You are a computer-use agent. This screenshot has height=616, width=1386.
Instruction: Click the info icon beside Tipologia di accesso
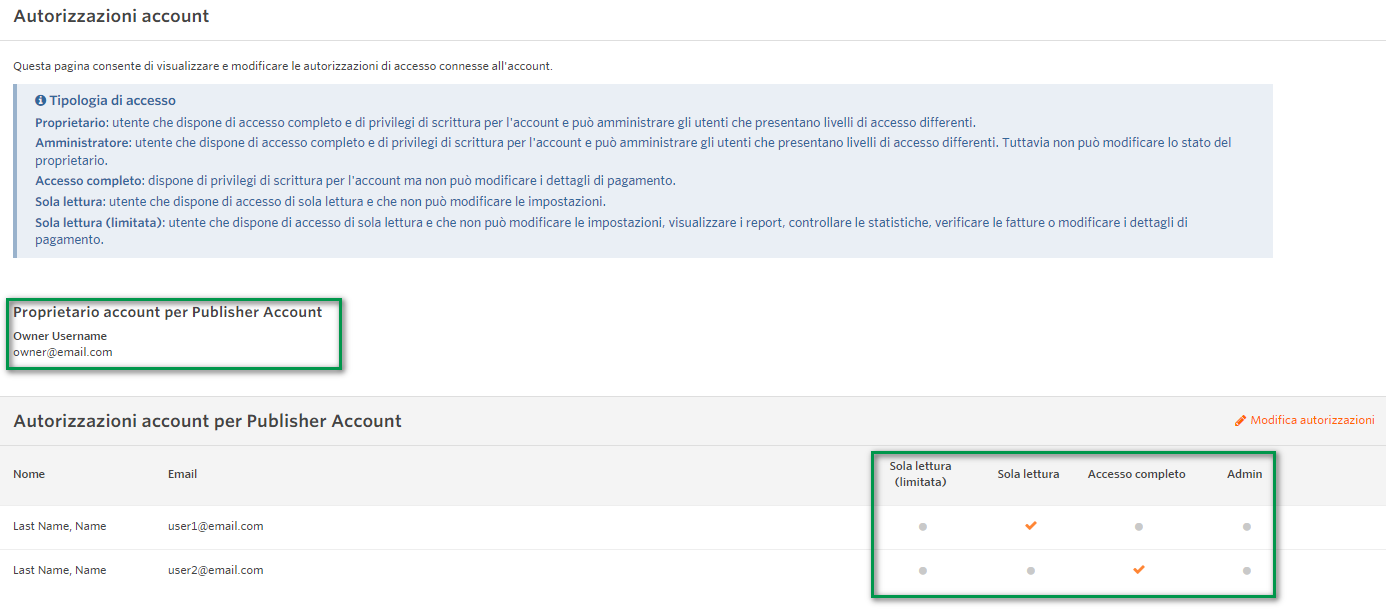point(41,101)
